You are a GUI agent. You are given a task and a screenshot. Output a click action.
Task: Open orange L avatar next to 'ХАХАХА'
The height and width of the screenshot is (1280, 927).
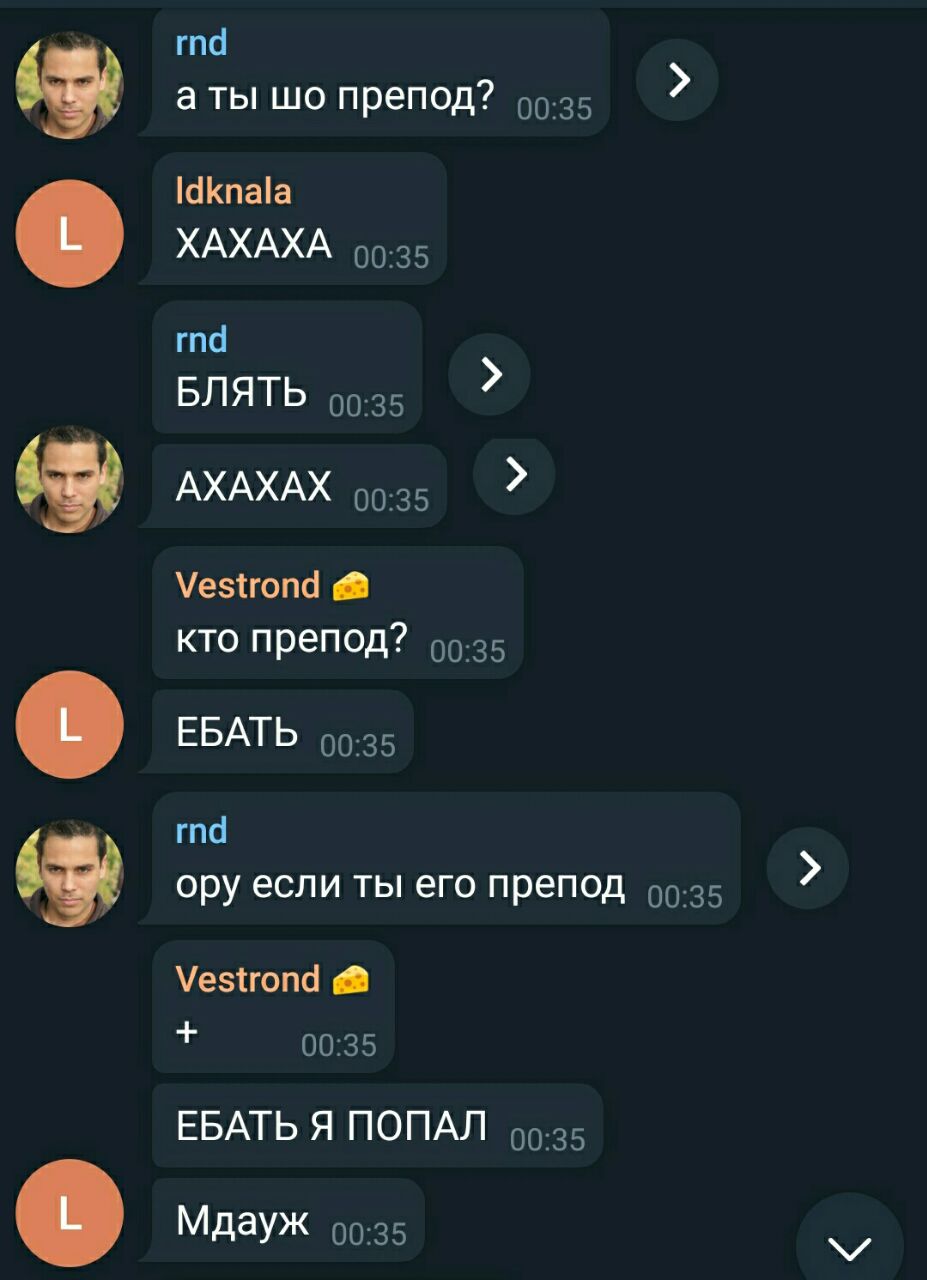coord(70,234)
